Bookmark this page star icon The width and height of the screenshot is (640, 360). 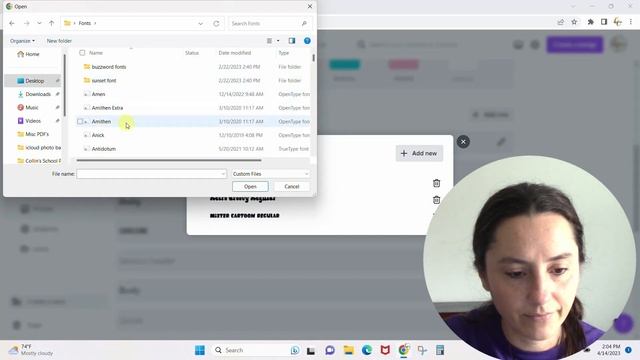(574, 22)
